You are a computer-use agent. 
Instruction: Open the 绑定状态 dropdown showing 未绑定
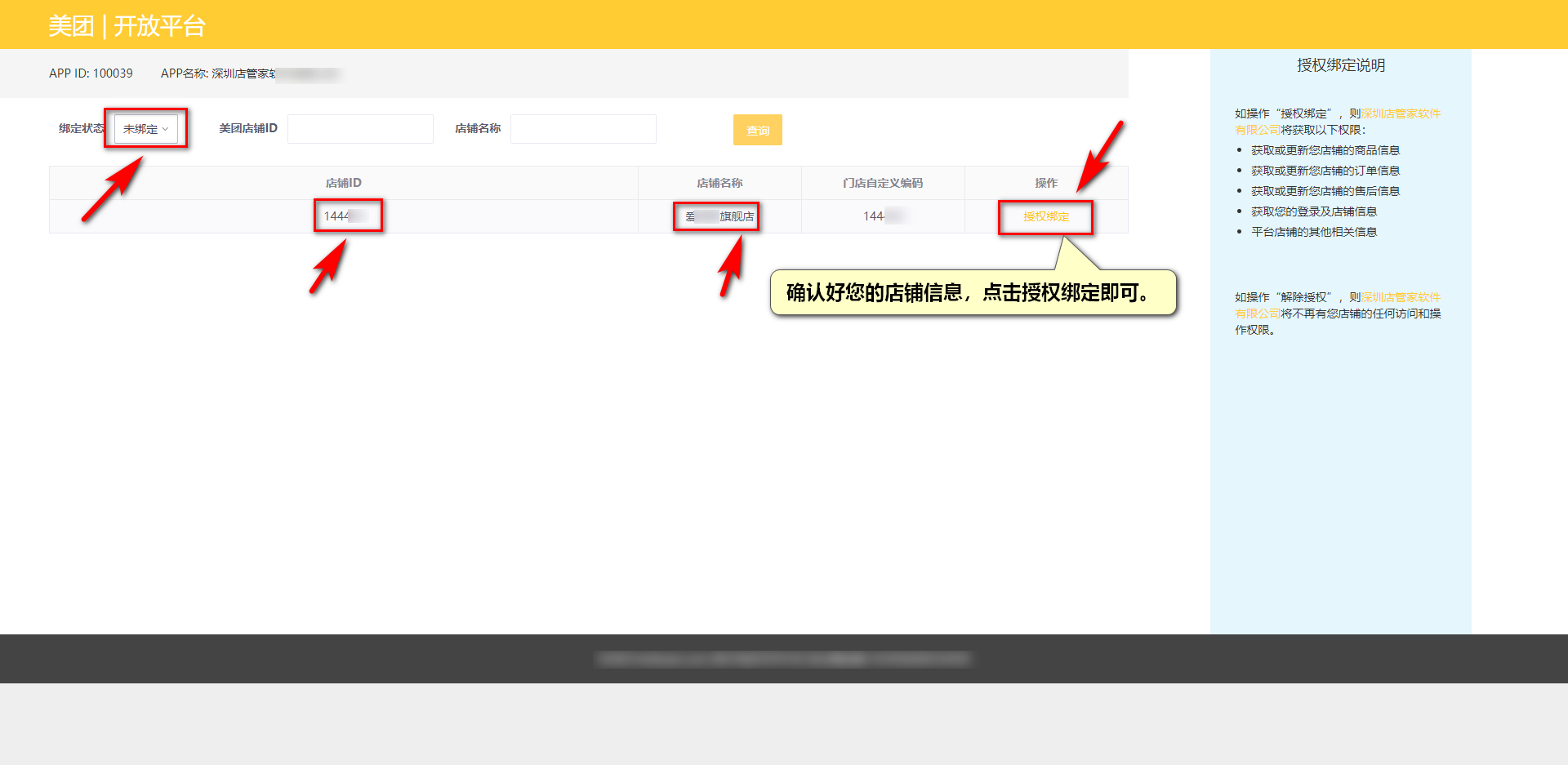point(145,129)
